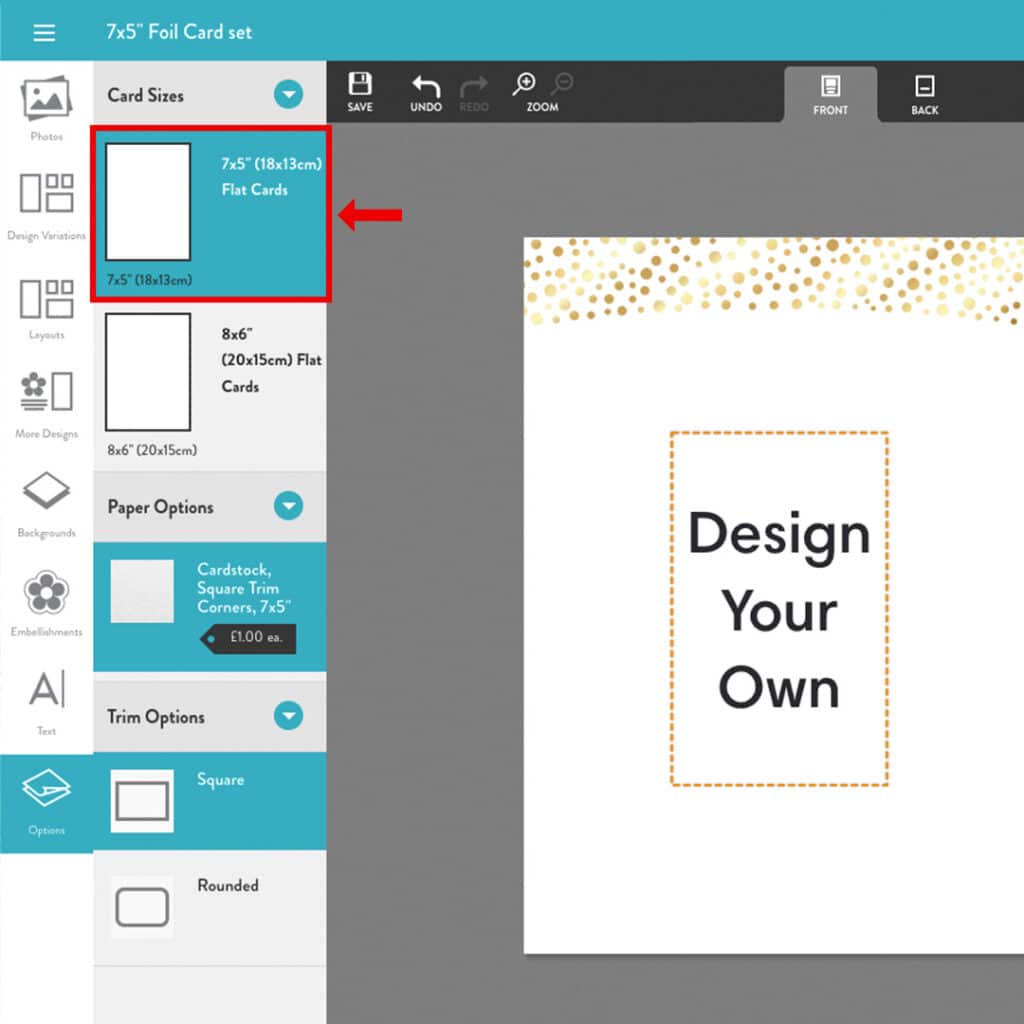Collapse the Card Sizes section

tap(289, 94)
